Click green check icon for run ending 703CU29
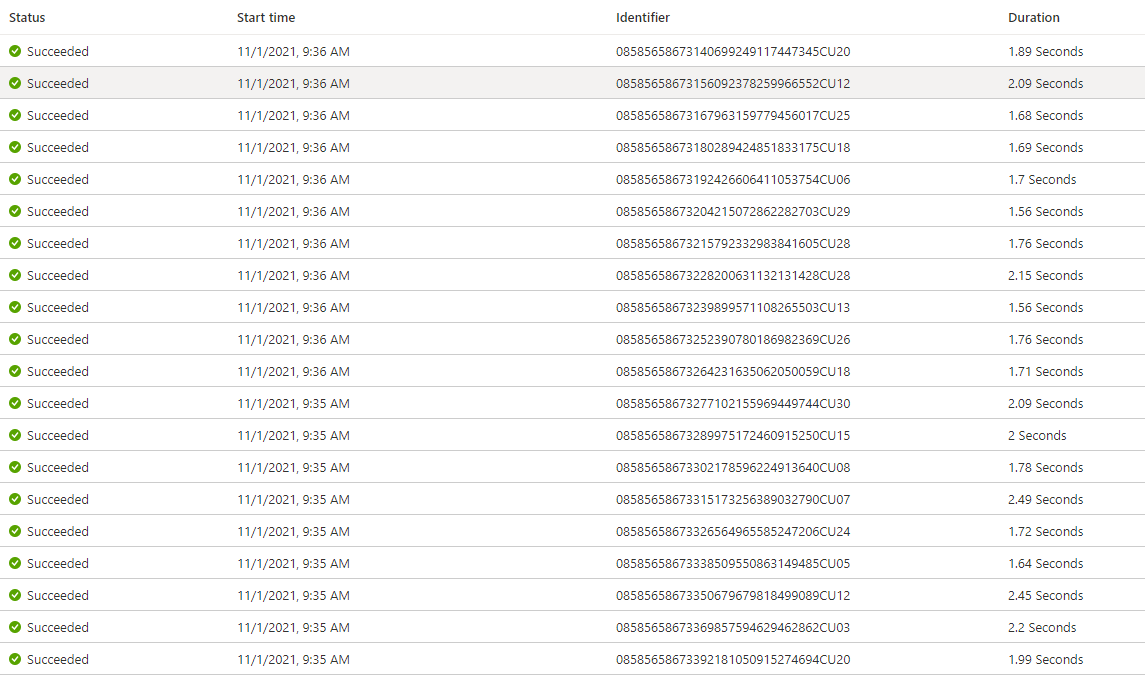 tap(15, 212)
